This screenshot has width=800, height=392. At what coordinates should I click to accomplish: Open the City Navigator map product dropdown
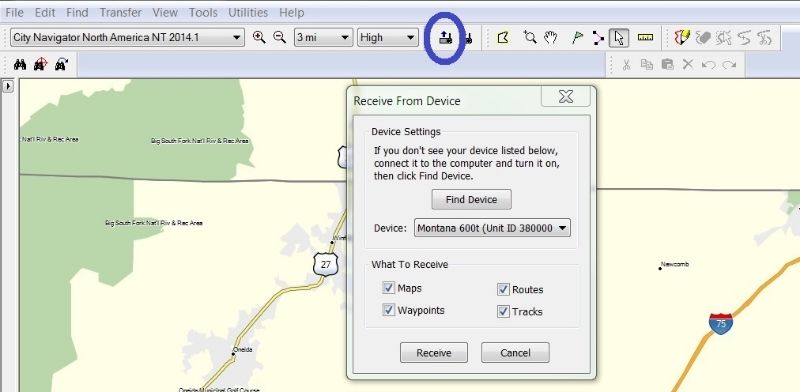[127, 37]
